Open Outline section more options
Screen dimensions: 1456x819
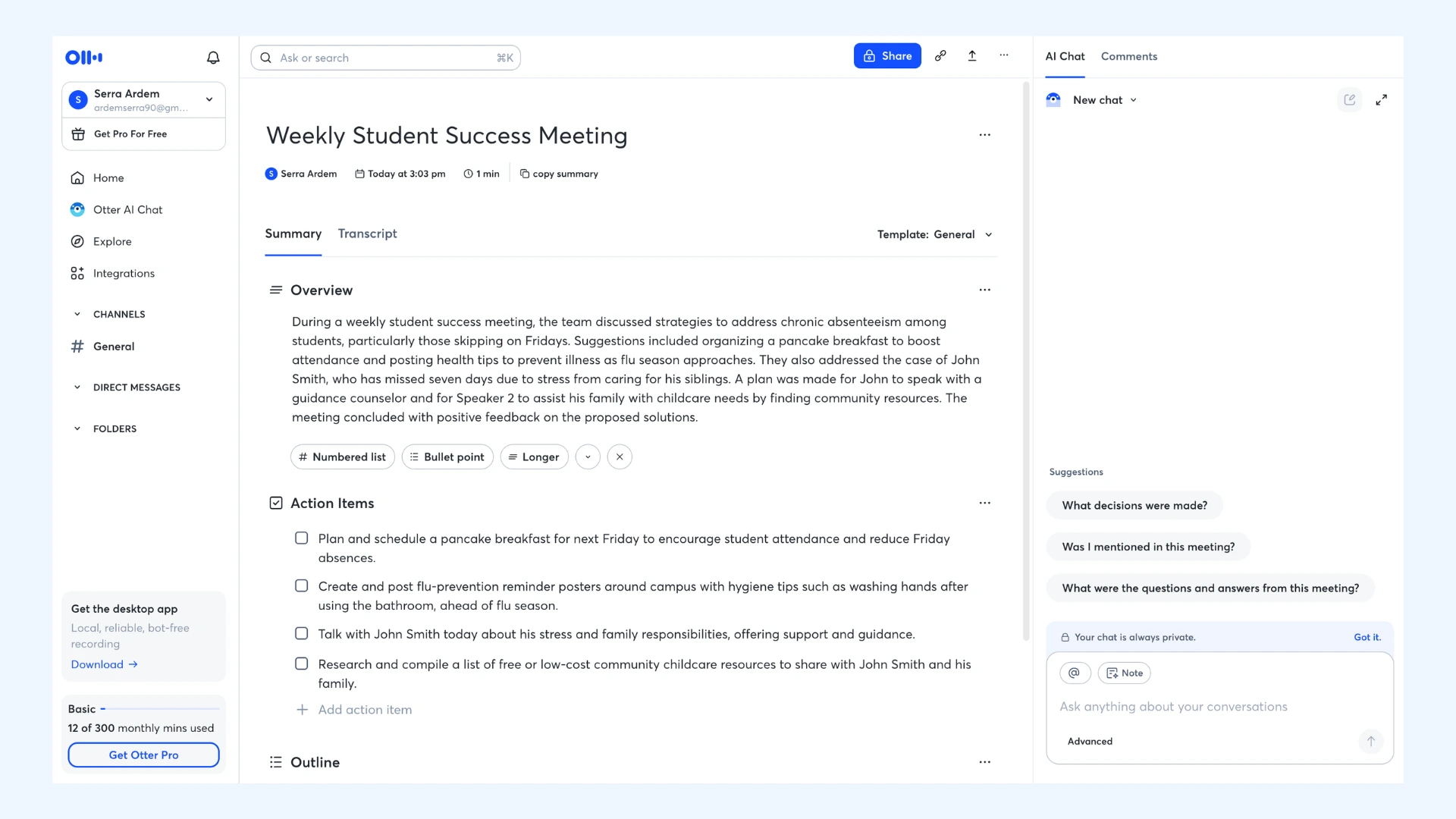[x=985, y=762]
